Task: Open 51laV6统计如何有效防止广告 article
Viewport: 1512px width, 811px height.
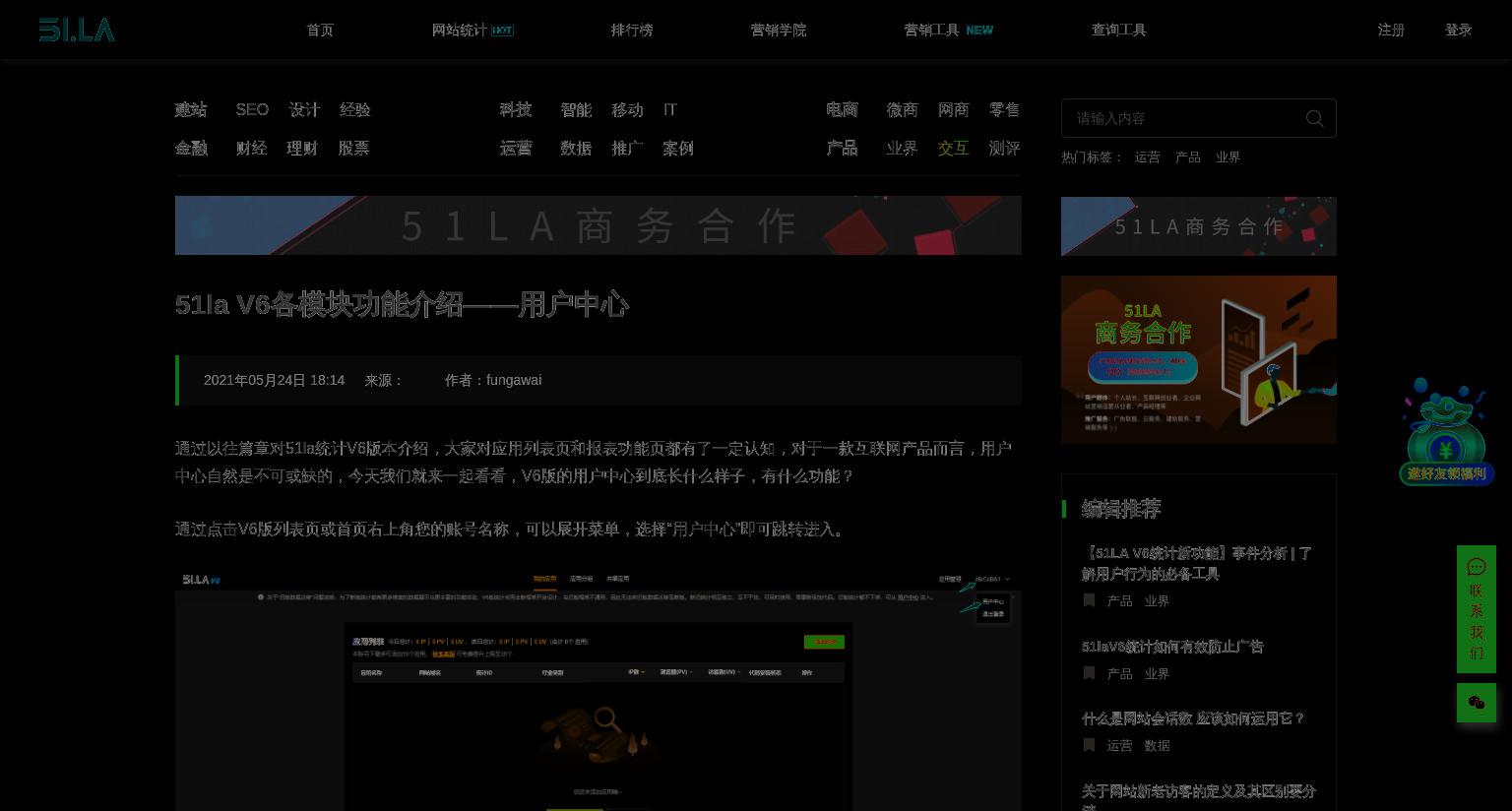Action: [1172, 647]
